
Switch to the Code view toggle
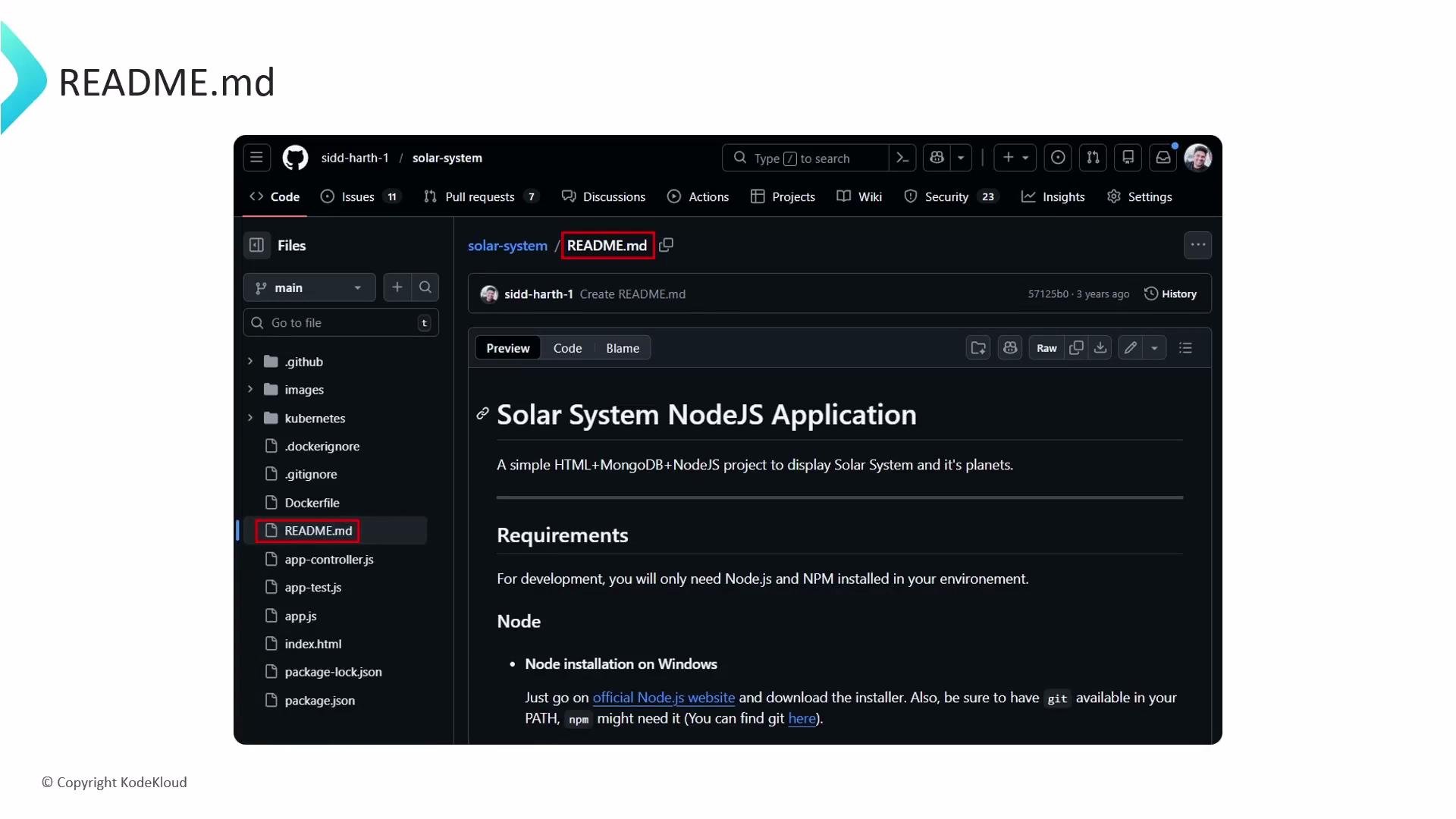pyautogui.click(x=567, y=348)
